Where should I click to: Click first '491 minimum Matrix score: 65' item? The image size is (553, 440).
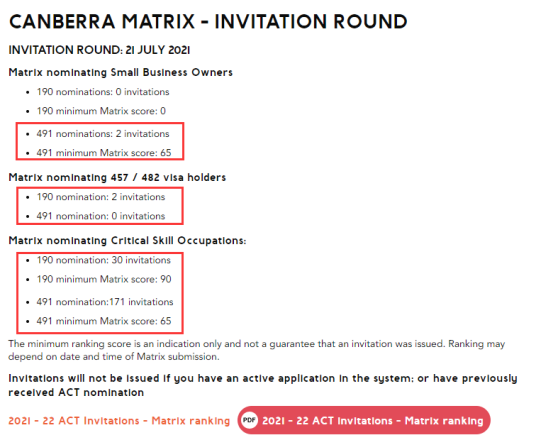pos(104,153)
